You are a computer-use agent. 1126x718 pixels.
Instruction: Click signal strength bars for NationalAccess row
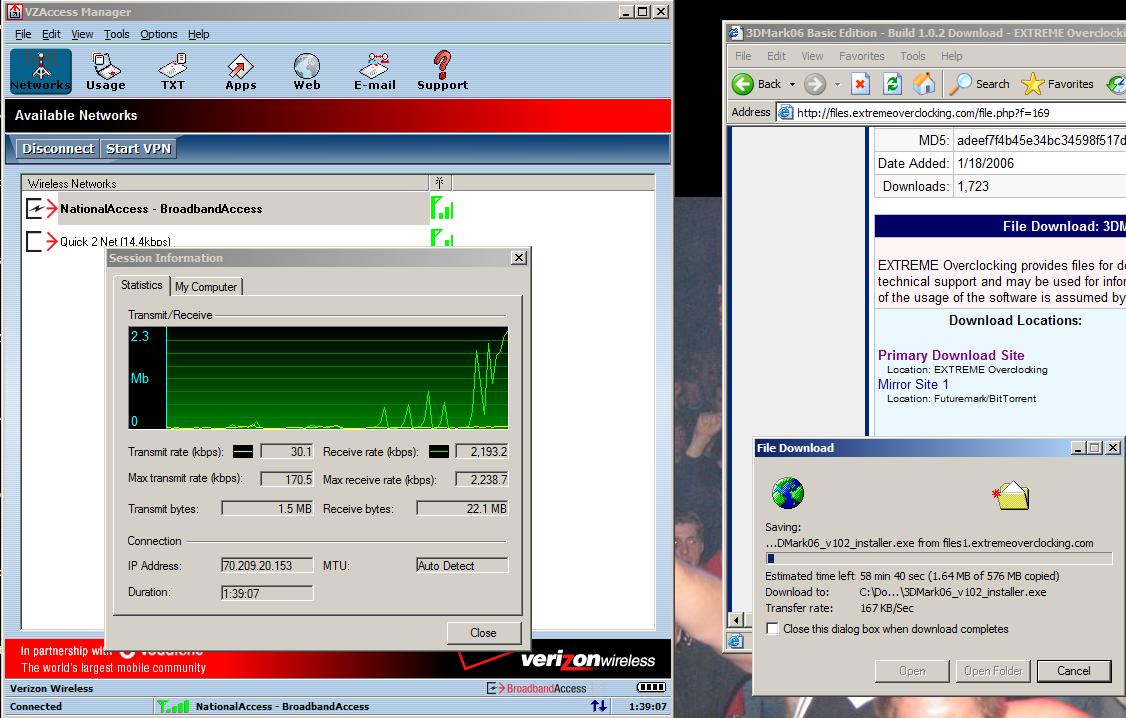click(442, 208)
